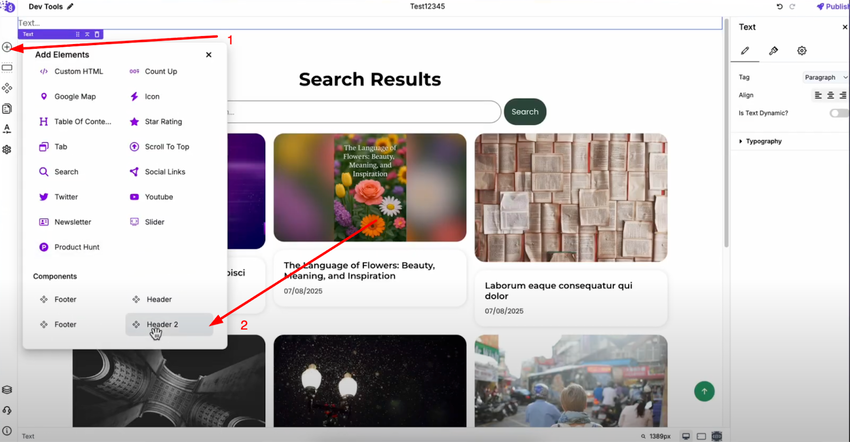This screenshot has width=850, height=442.
Task: Align text to the center
Action: tap(830, 95)
